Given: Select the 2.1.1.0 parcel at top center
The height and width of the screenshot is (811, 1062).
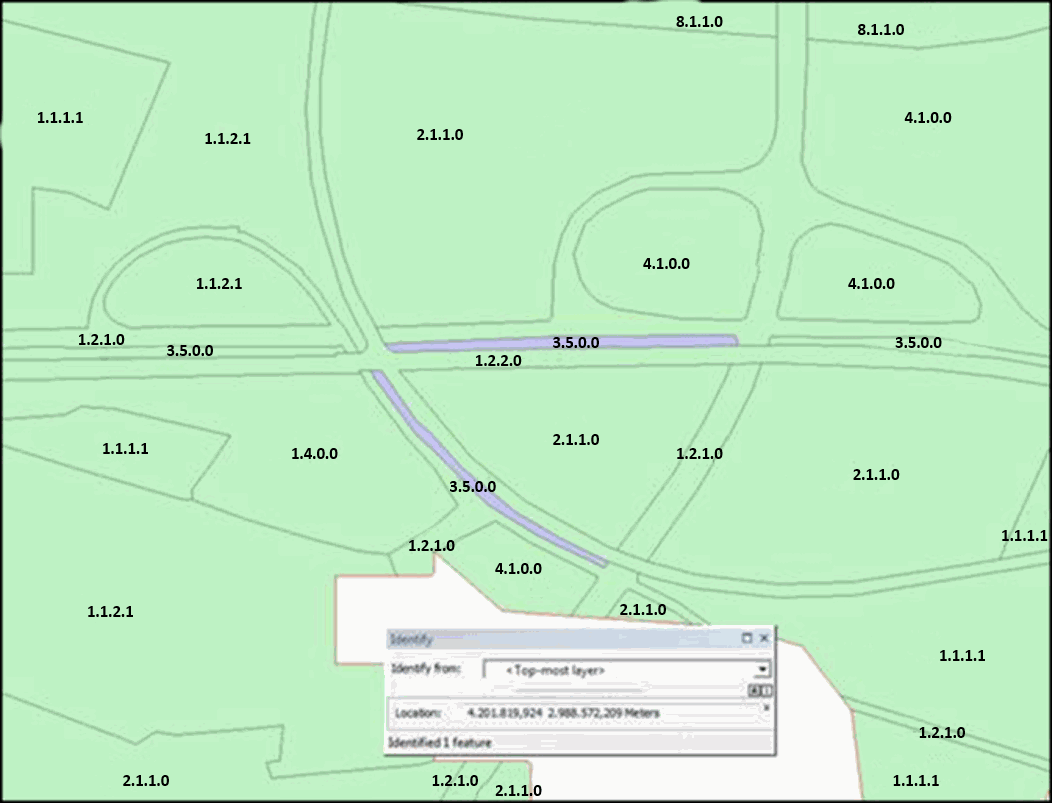Looking at the screenshot, I should pyautogui.click(x=440, y=132).
